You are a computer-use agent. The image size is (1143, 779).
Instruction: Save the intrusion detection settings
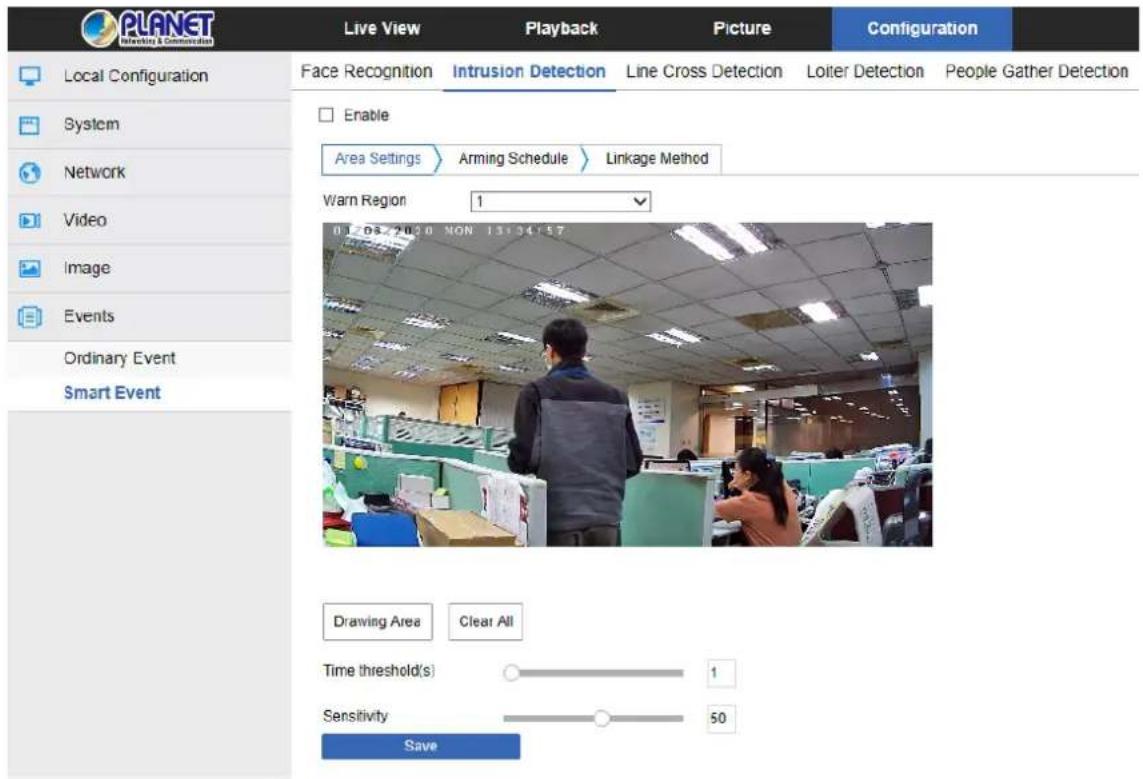click(x=421, y=746)
